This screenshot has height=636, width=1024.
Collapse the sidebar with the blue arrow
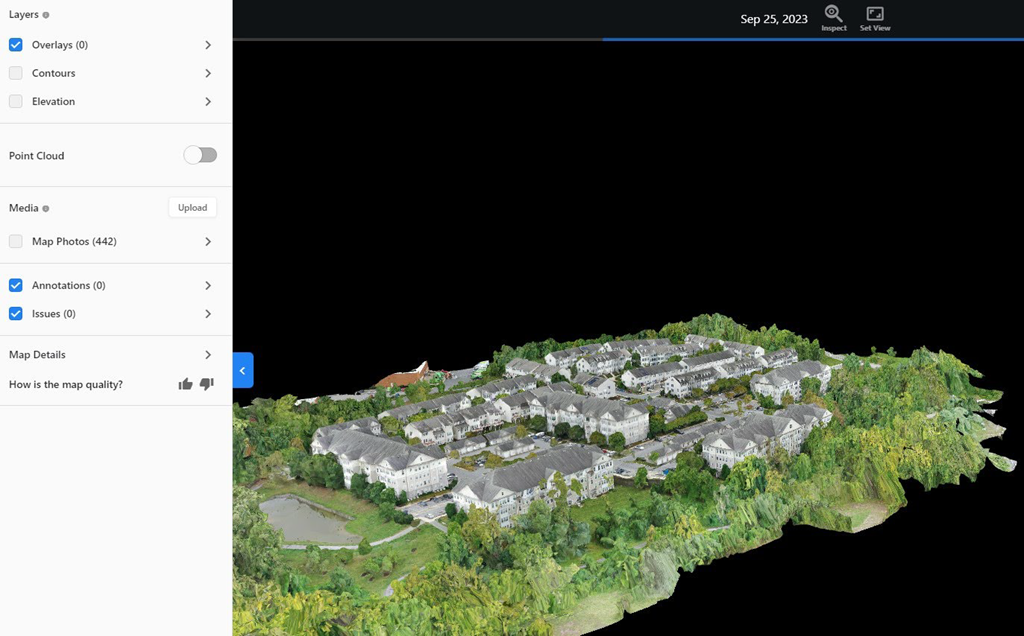pos(243,370)
